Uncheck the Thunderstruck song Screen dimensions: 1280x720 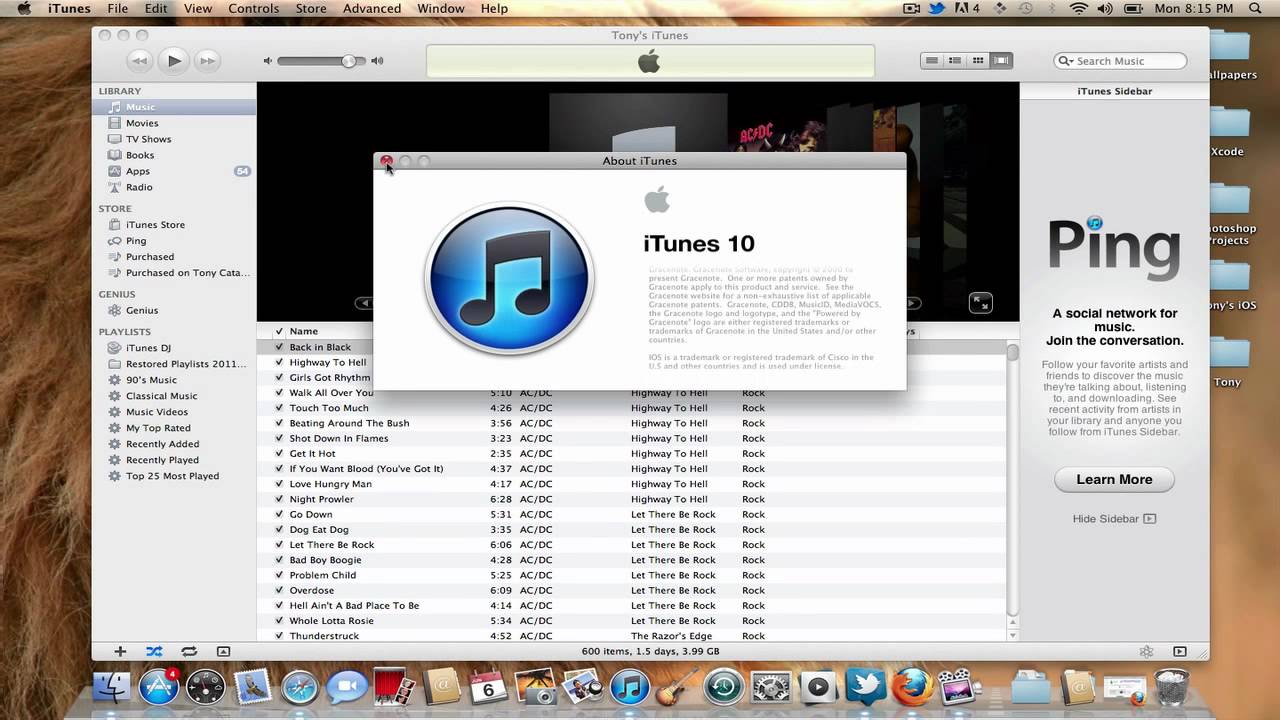pyautogui.click(x=279, y=636)
